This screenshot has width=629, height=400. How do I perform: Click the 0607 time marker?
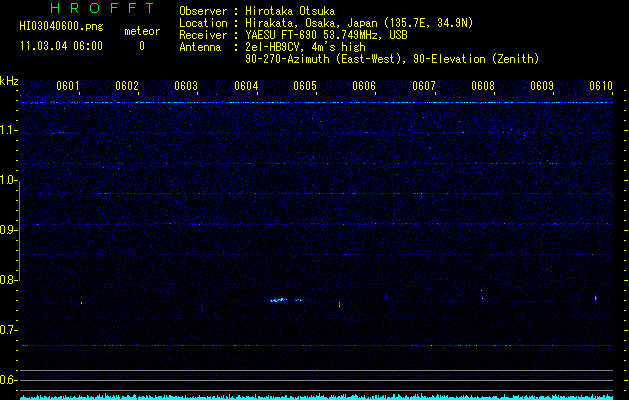click(x=424, y=86)
